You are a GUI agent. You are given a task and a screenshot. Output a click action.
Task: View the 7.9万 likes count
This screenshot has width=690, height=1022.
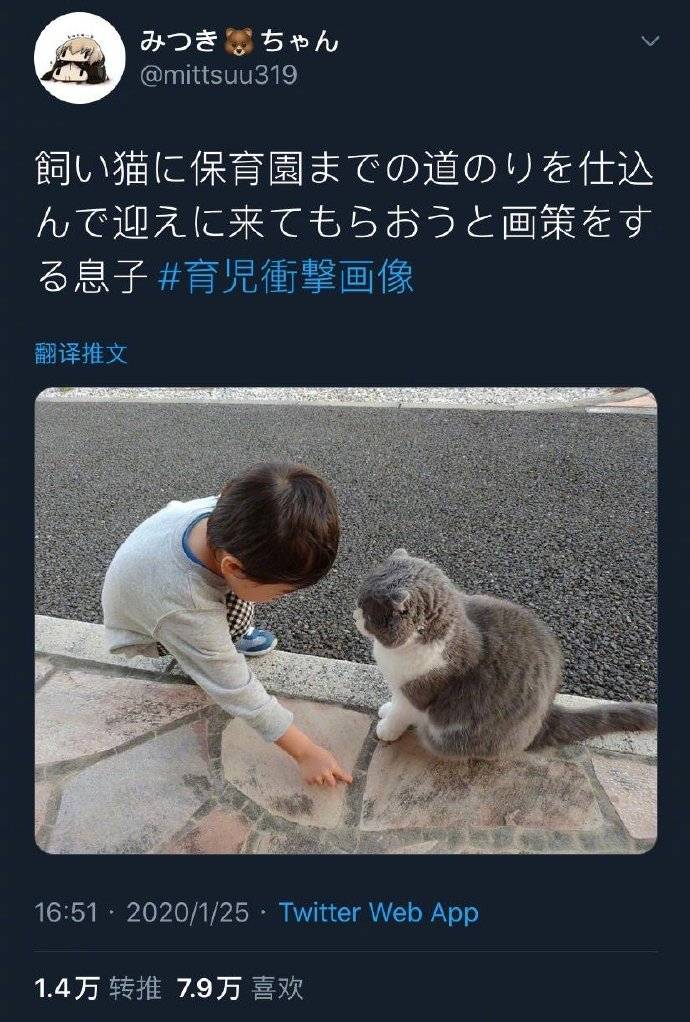click(208, 989)
